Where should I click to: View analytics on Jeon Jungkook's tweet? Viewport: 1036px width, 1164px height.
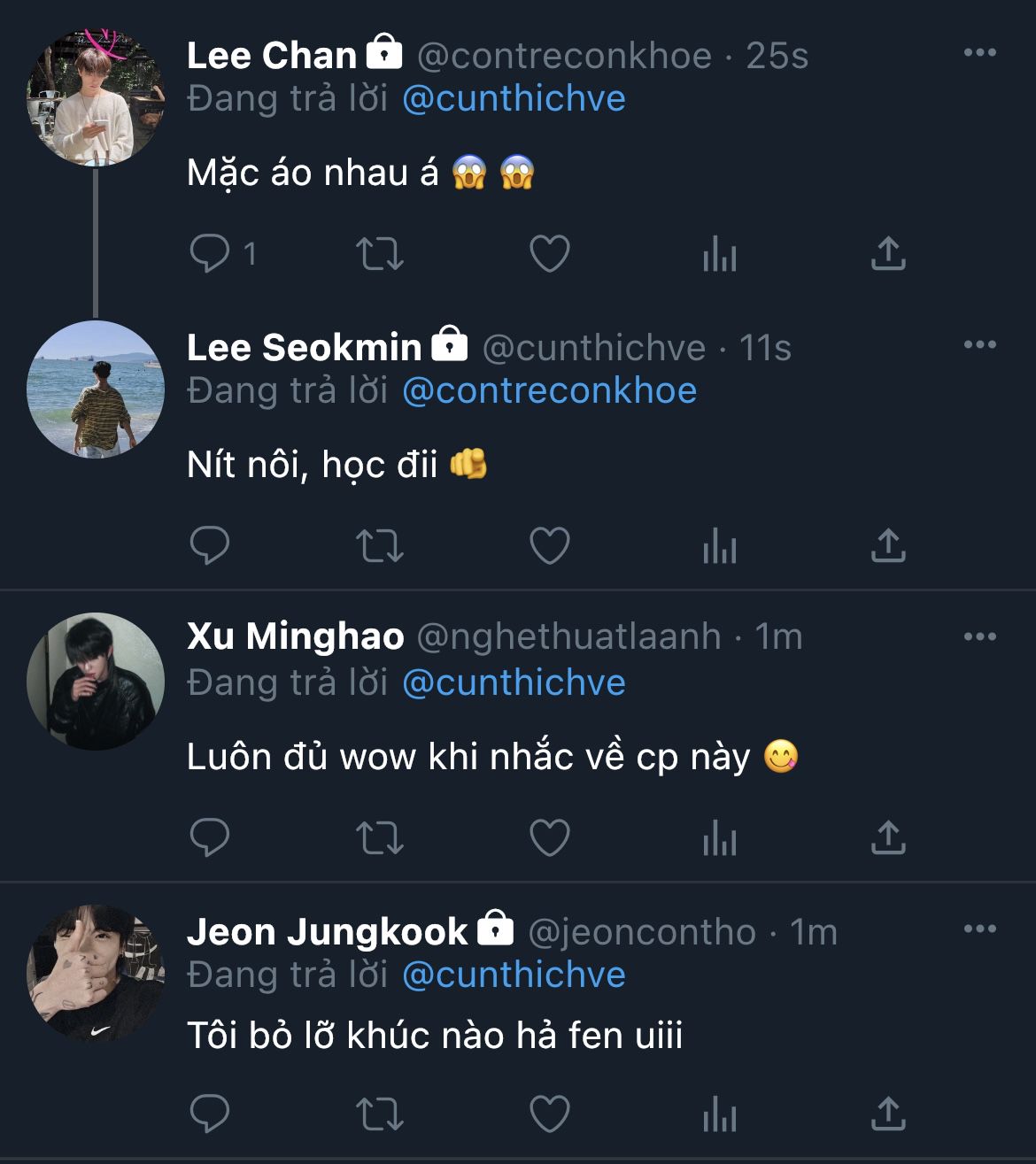tap(719, 1114)
